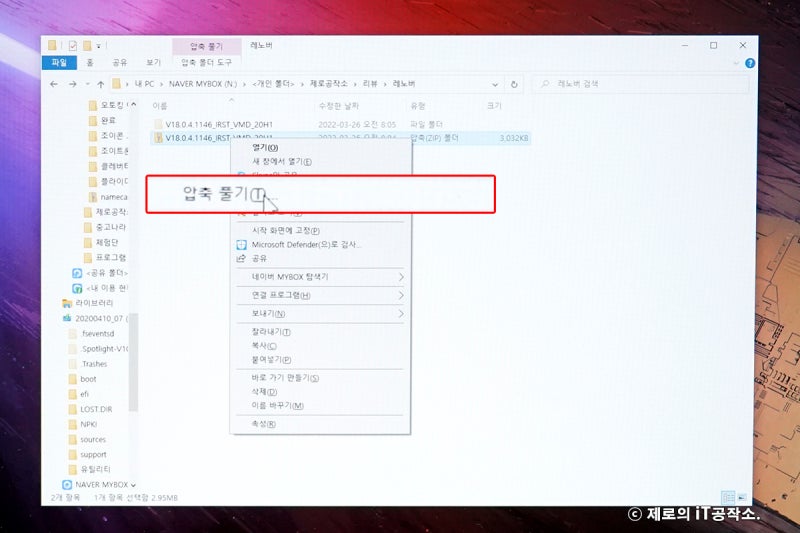The image size is (800, 533).
Task: Choose 속성(R) in the context menu
Action: tap(264, 424)
